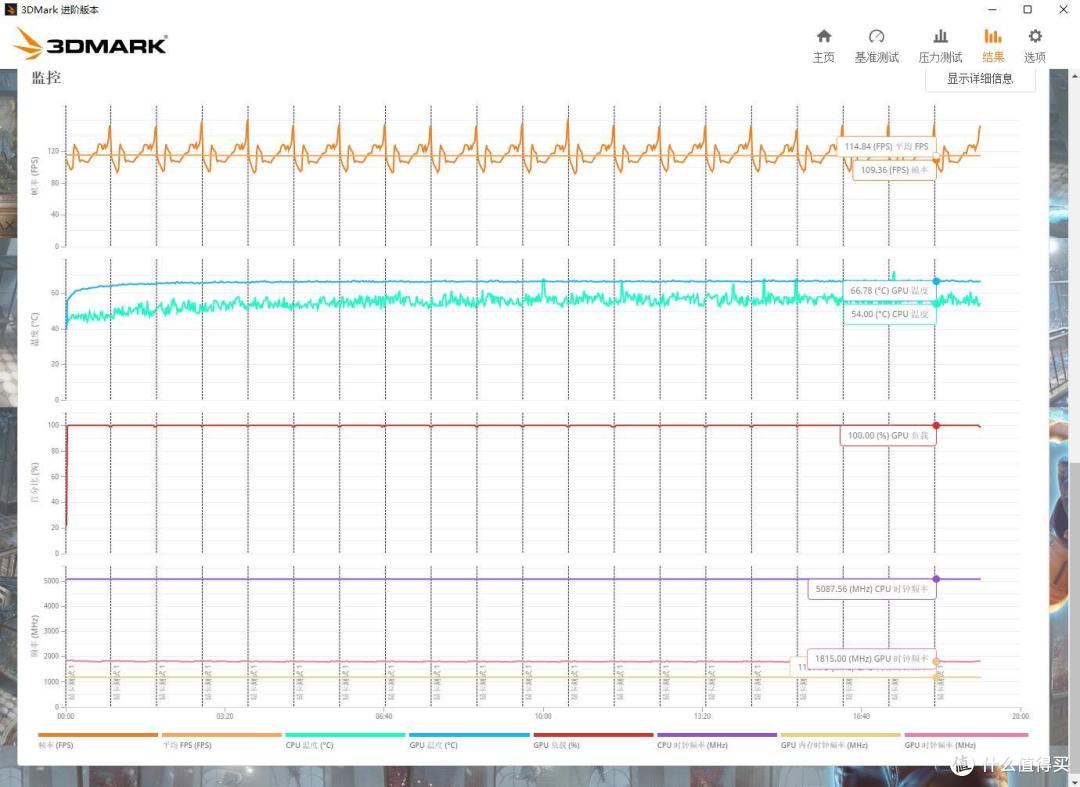Close the 3DMark window
The image size is (1080, 787).
point(1063,10)
